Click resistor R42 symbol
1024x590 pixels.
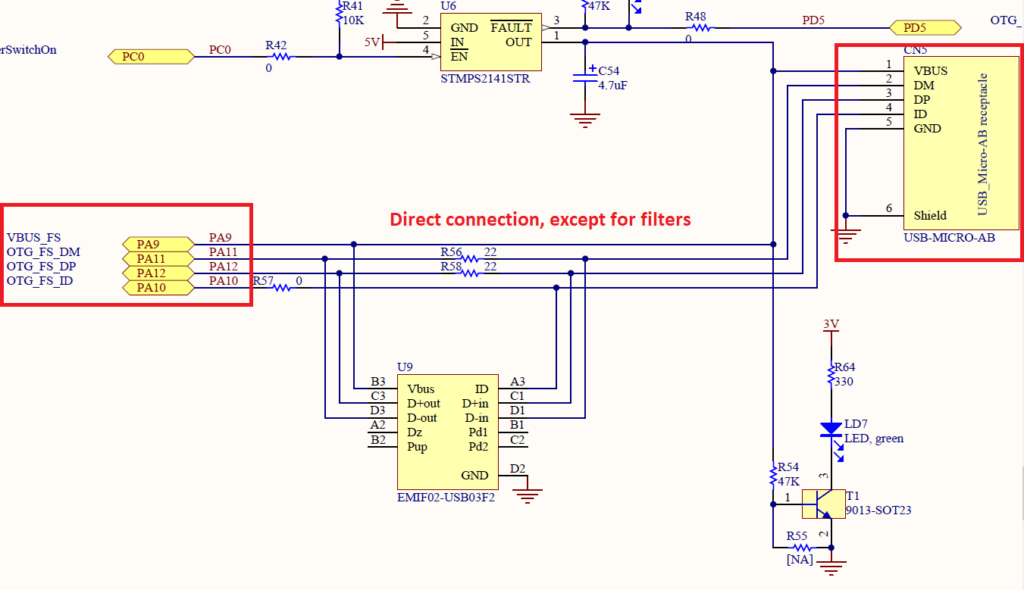tap(280, 57)
